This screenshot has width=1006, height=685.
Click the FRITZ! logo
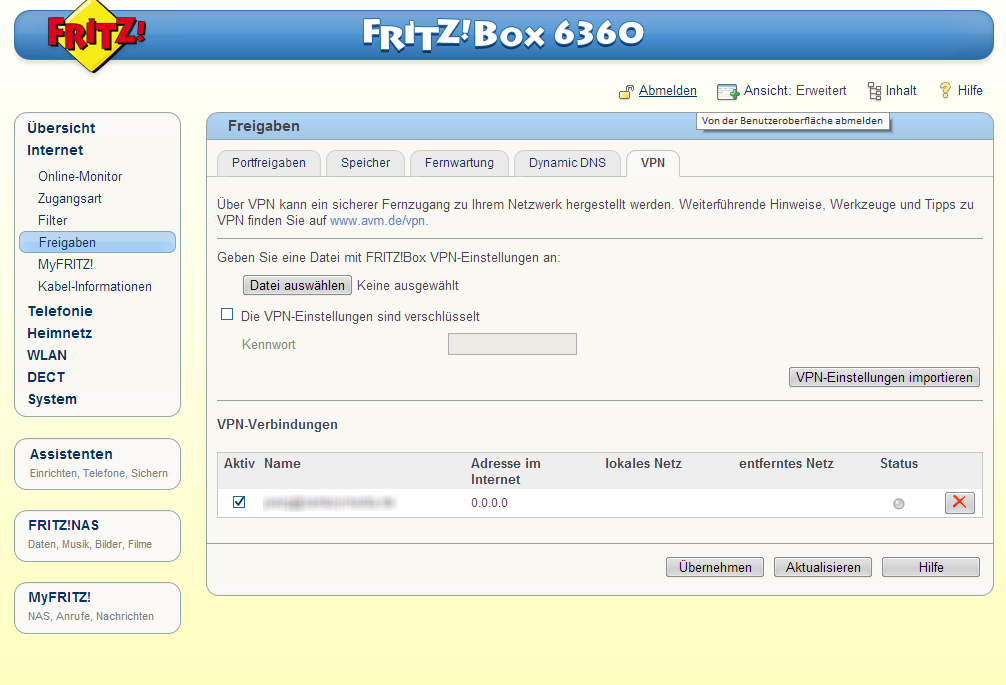click(96, 36)
